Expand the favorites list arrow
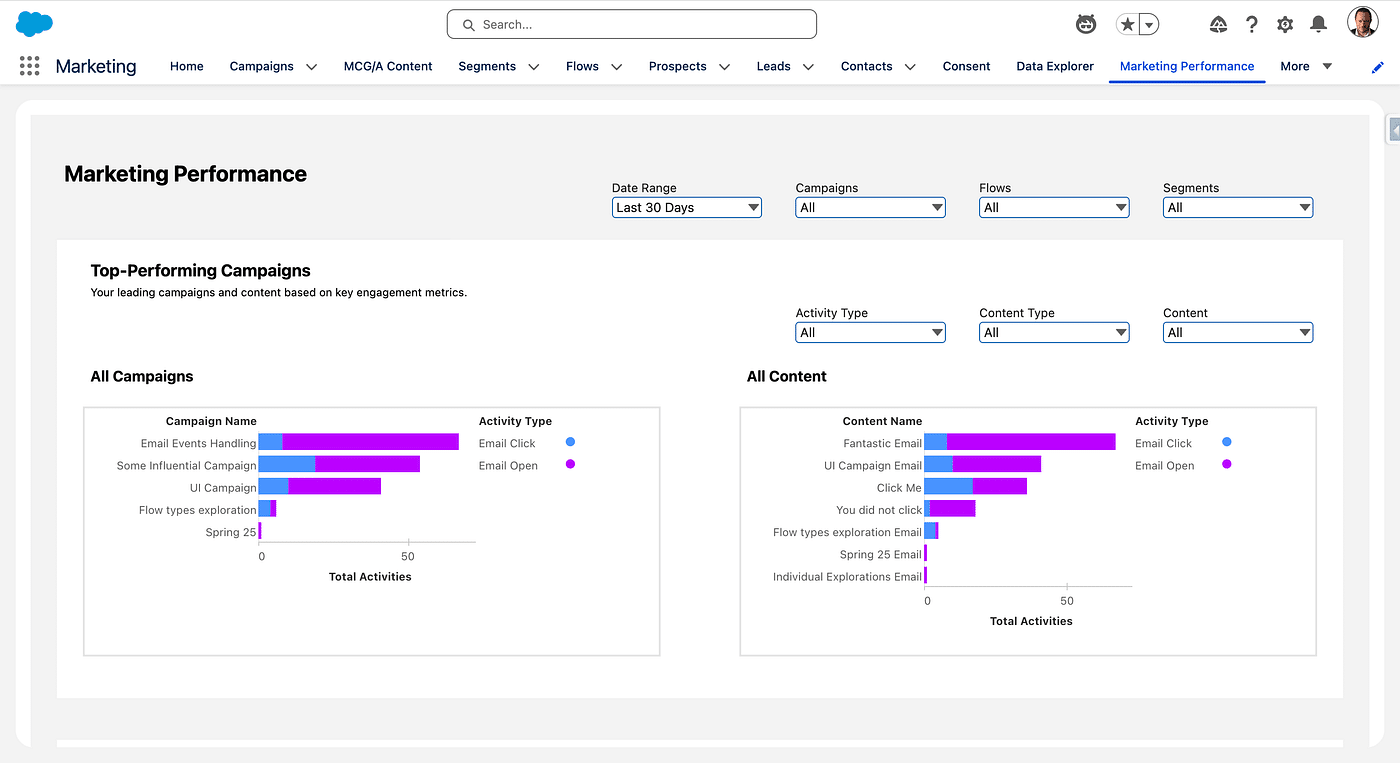Screen dimensions: 1400x763 pos(1149,24)
